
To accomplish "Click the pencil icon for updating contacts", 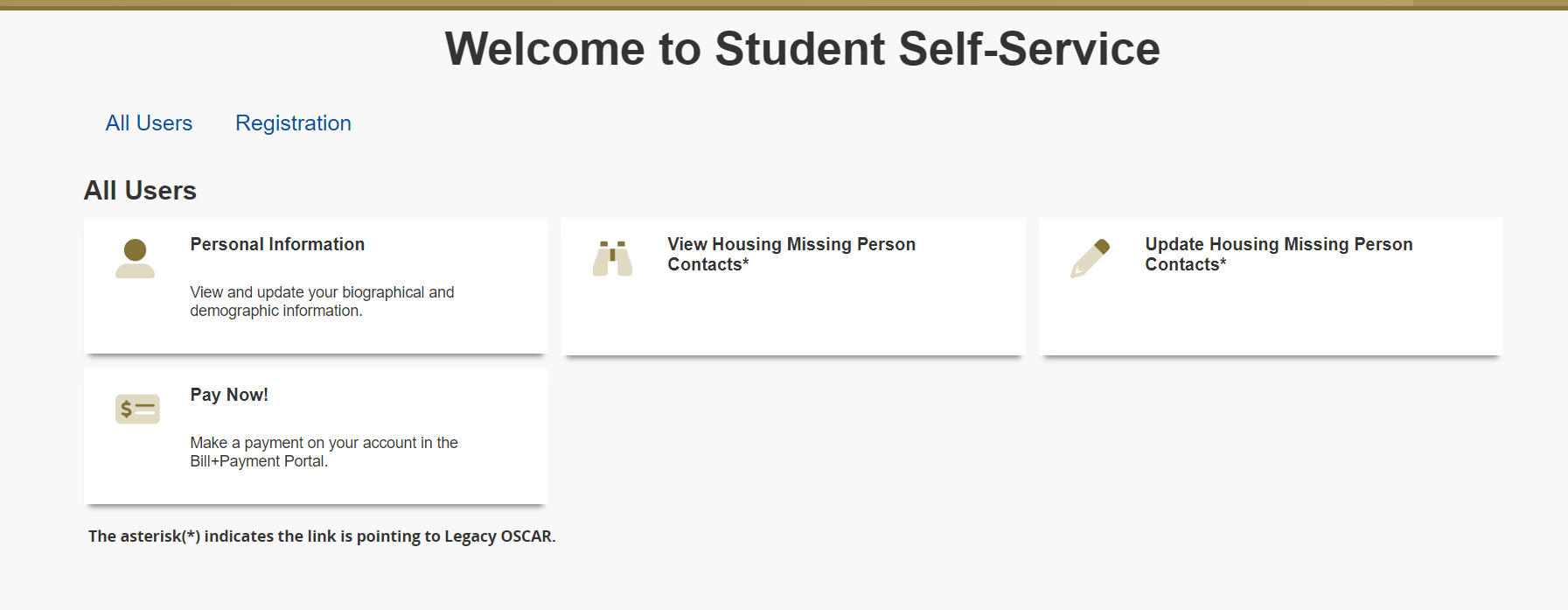I will [1090, 258].
